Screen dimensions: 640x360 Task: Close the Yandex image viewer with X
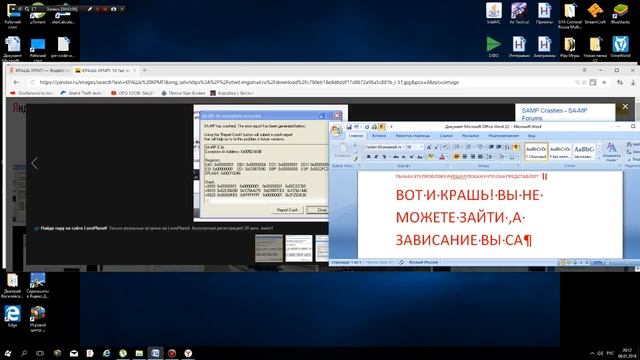625,107
